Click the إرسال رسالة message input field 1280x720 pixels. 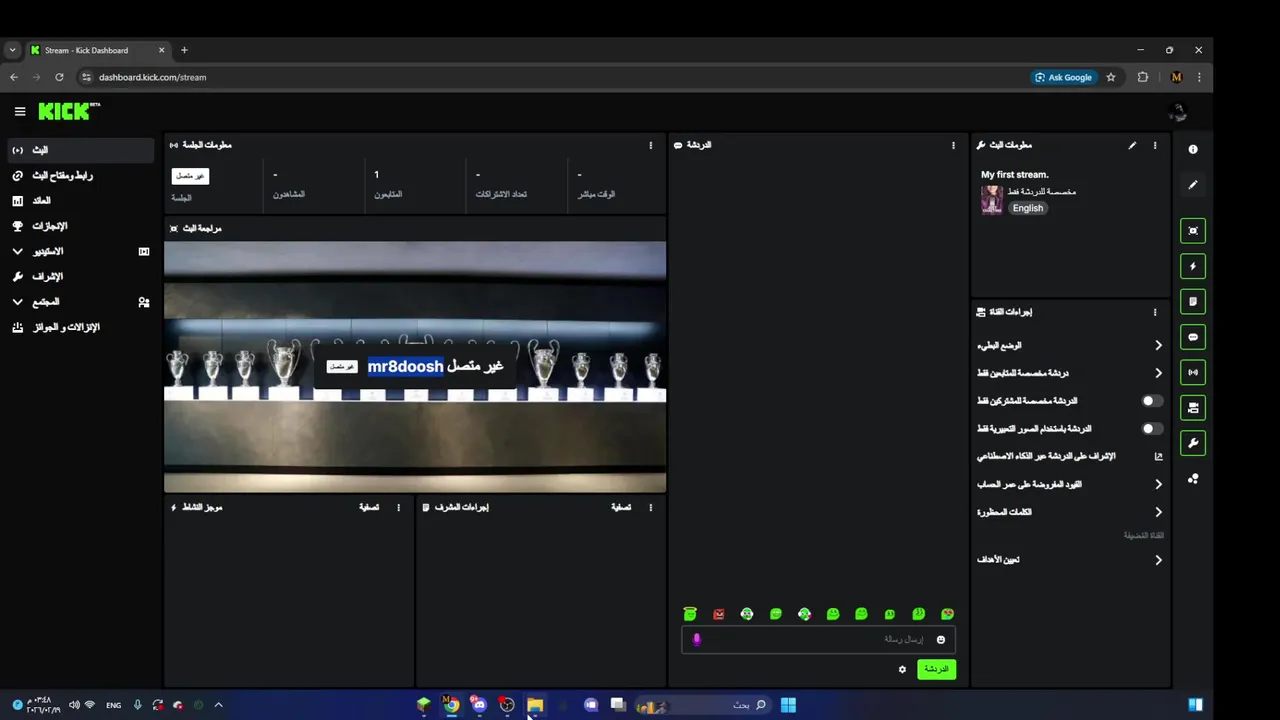click(818, 639)
